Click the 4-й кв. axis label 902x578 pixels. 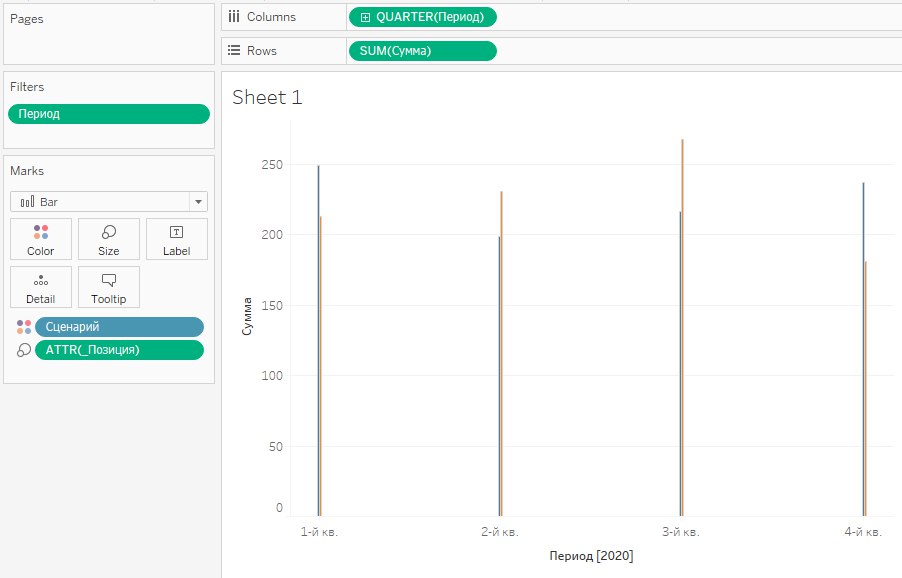pyautogui.click(x=863, y=532)
